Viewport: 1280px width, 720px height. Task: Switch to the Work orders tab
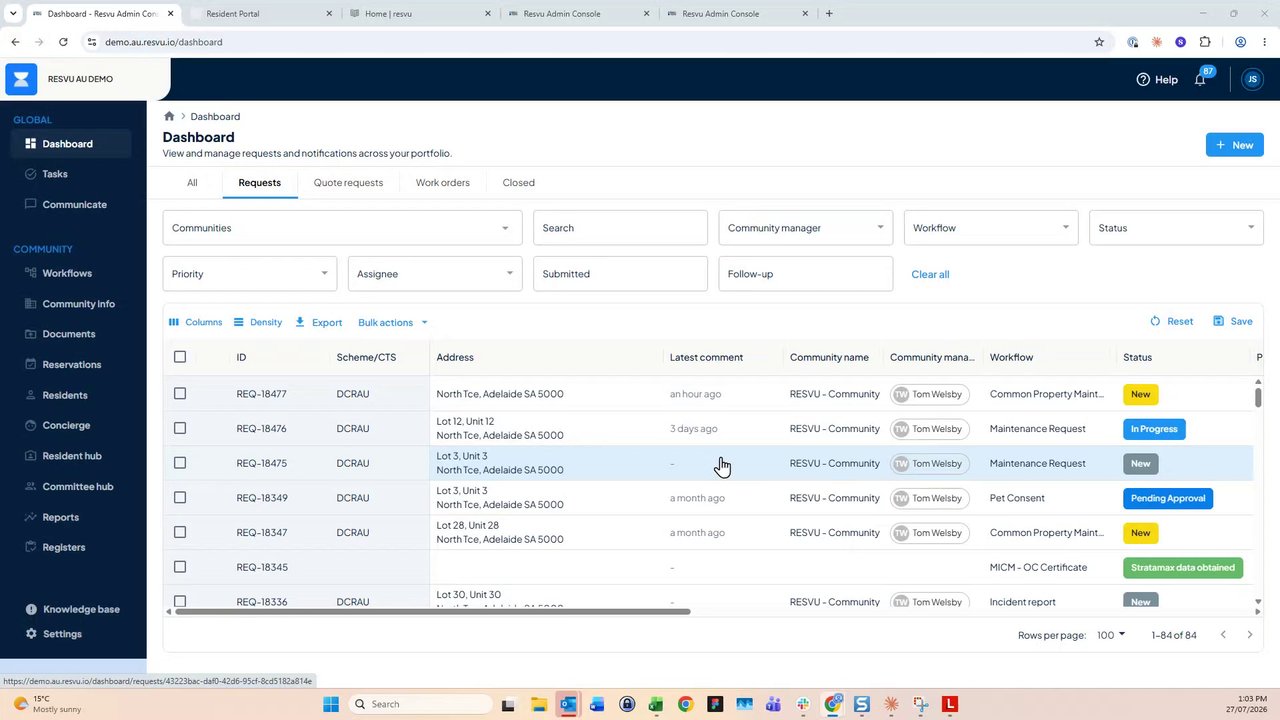(x=443, y=183)
